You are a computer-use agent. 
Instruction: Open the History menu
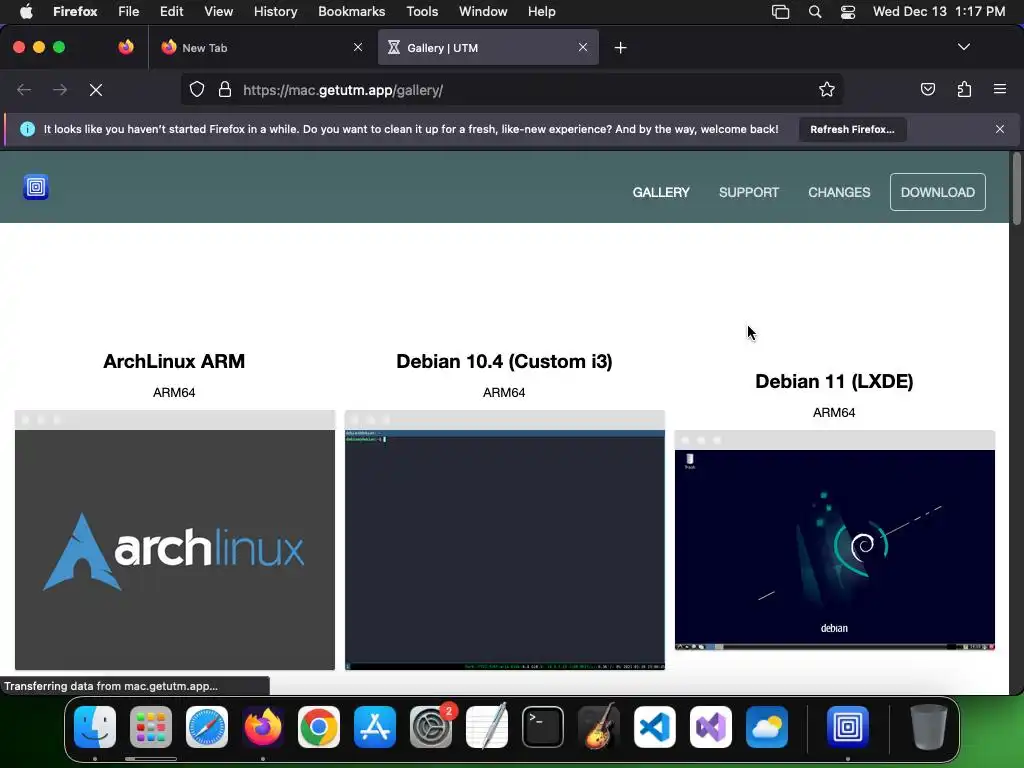(x=275, y=12)
